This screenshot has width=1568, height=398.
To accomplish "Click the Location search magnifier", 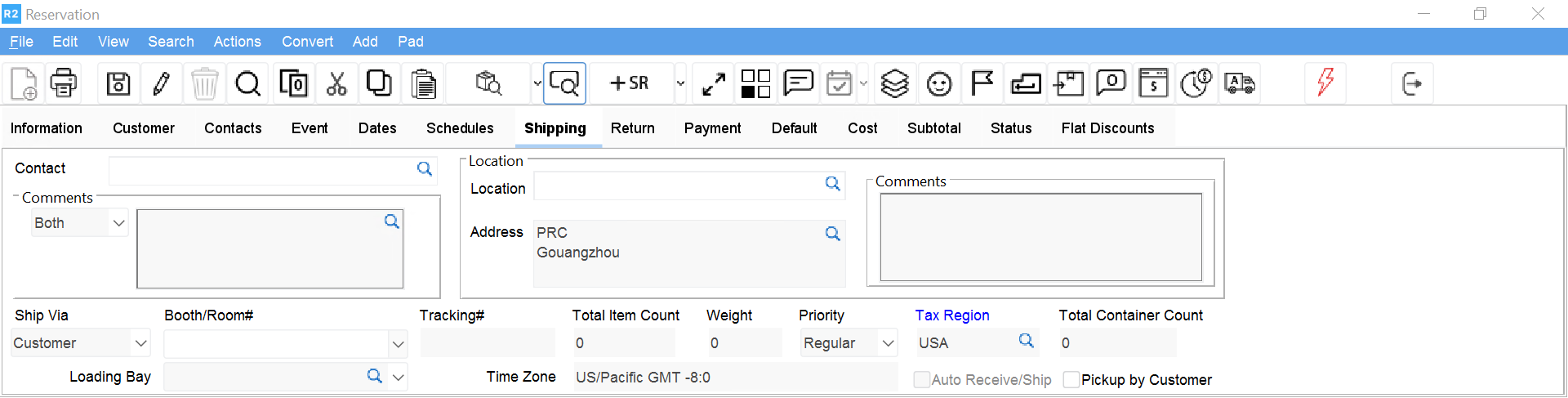I will (832, 184).
